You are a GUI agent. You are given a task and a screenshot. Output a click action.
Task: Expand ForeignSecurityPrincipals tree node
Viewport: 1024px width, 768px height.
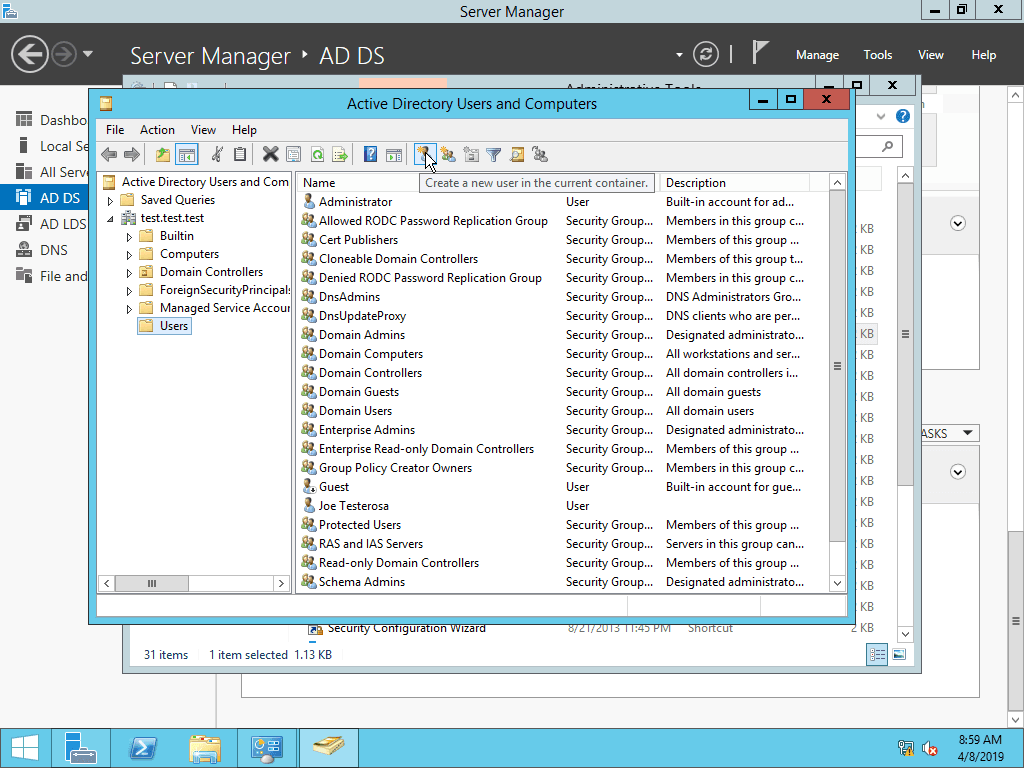click(129, 291)
